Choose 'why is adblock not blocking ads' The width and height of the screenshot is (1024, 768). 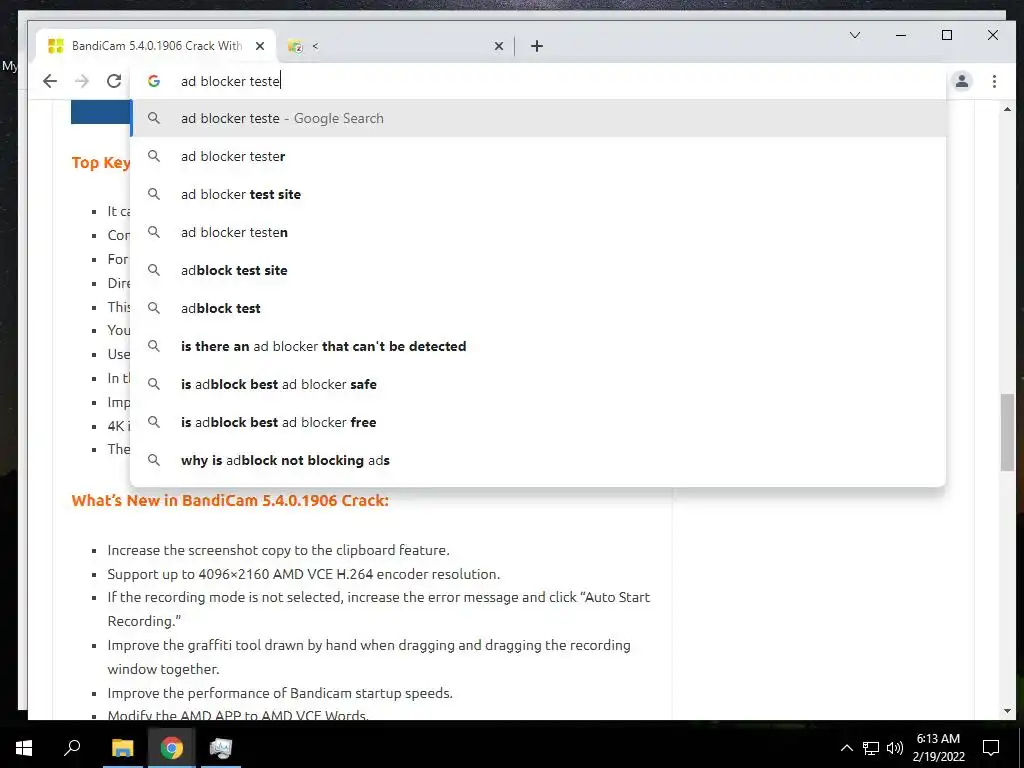[x=538, y=460]
